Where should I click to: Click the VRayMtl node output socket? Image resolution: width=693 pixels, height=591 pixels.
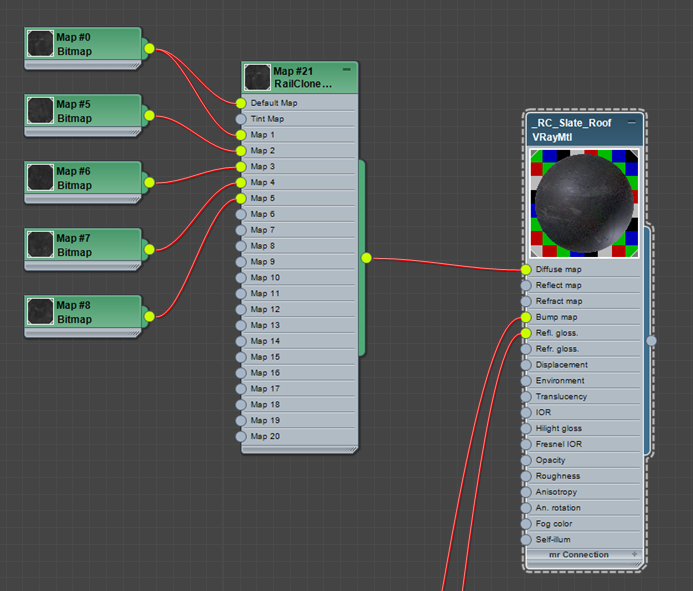651,341
